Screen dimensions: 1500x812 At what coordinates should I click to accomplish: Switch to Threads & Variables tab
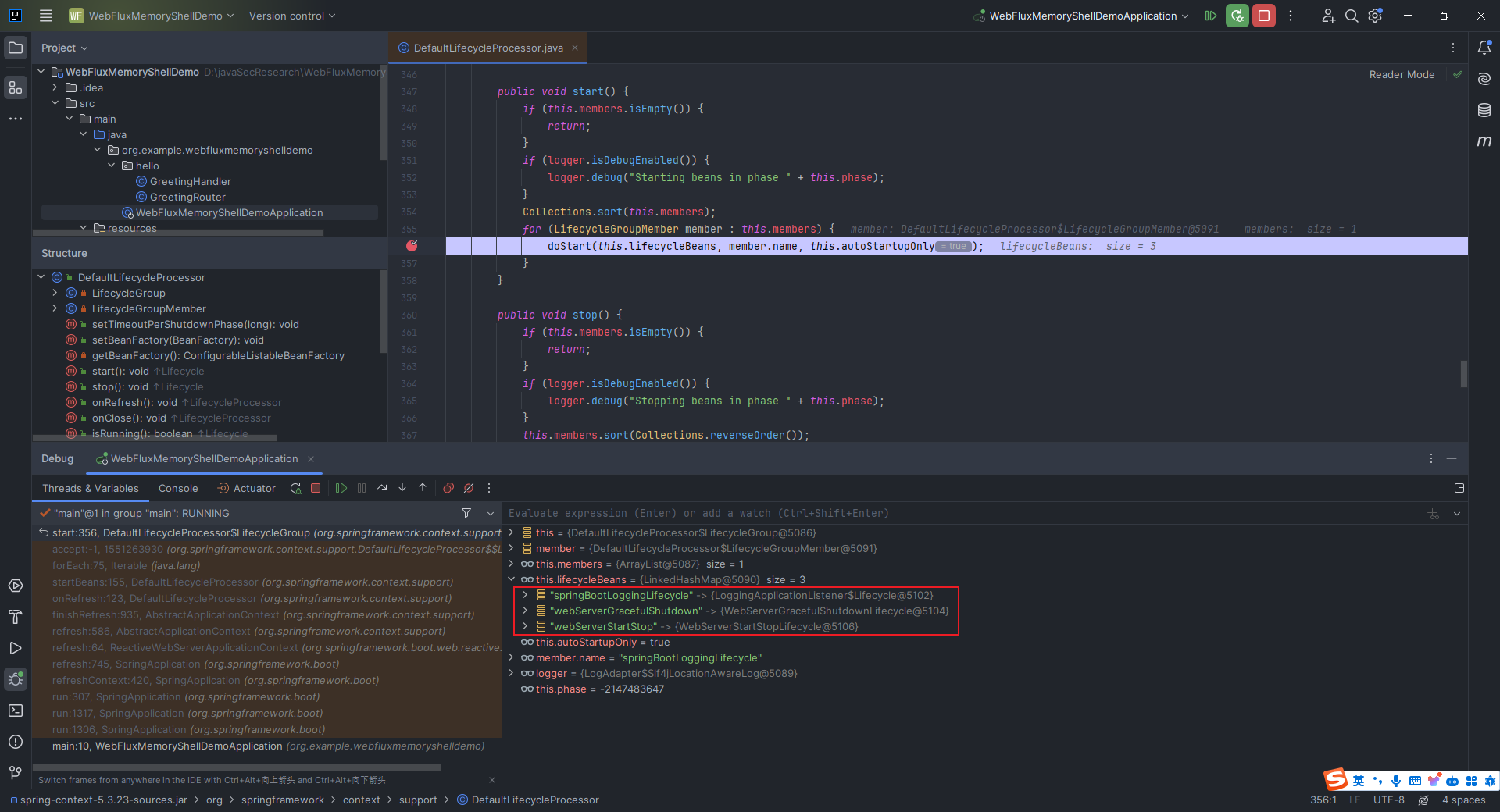click(91, 488)
